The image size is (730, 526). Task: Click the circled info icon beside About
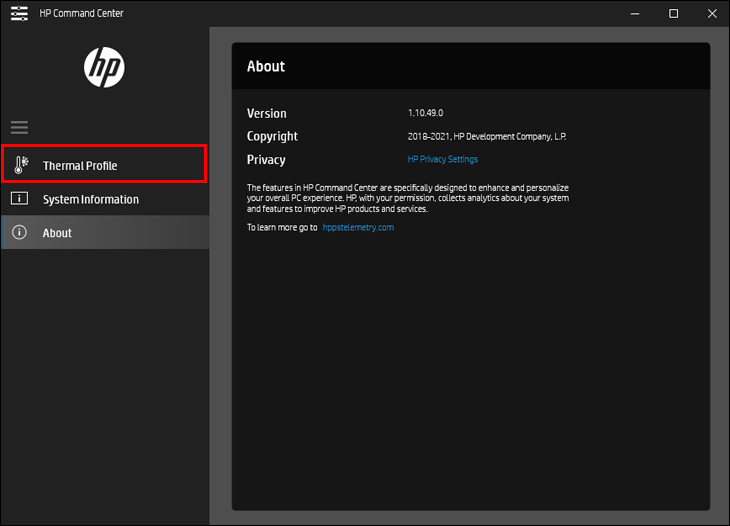[x=19, y=233]
